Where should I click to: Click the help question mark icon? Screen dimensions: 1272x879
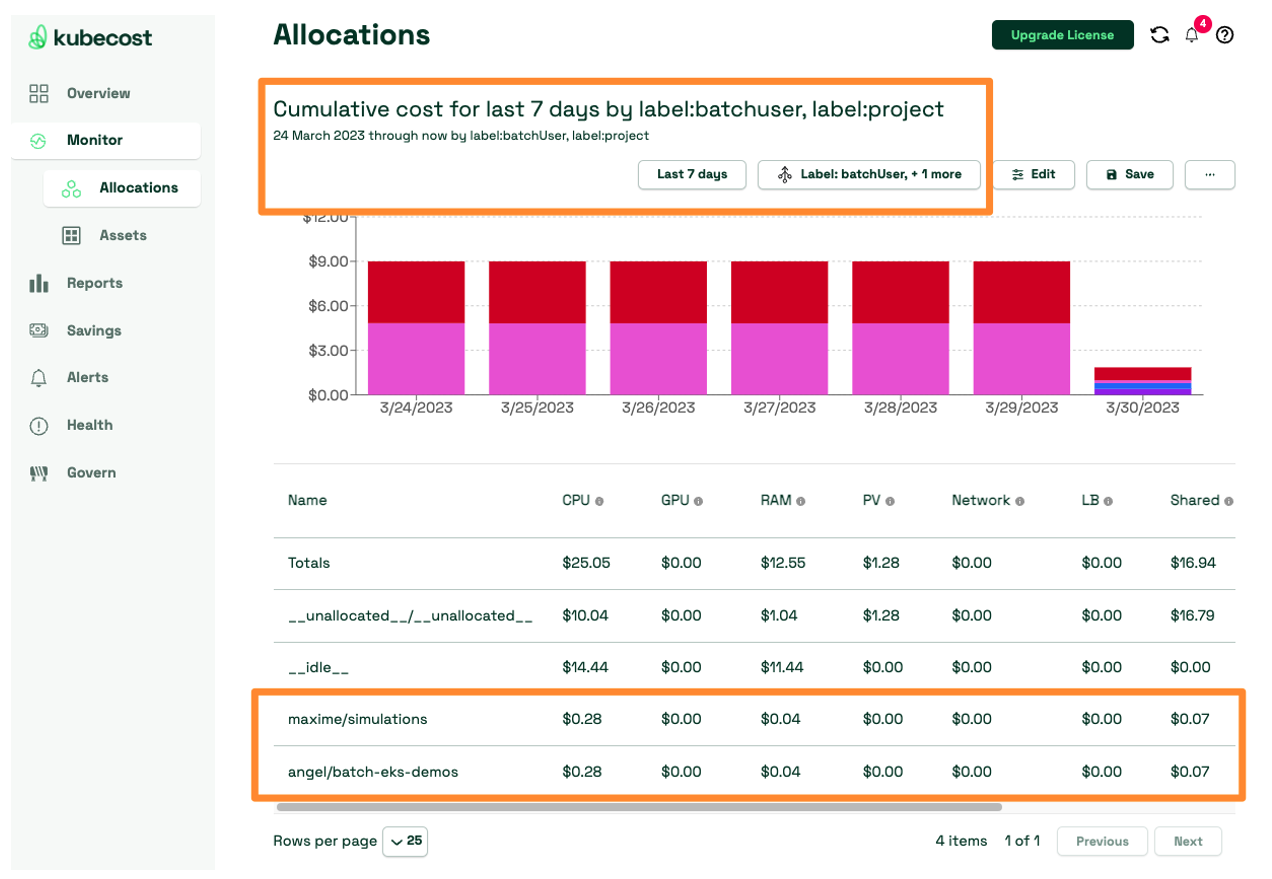point(1224,34)
